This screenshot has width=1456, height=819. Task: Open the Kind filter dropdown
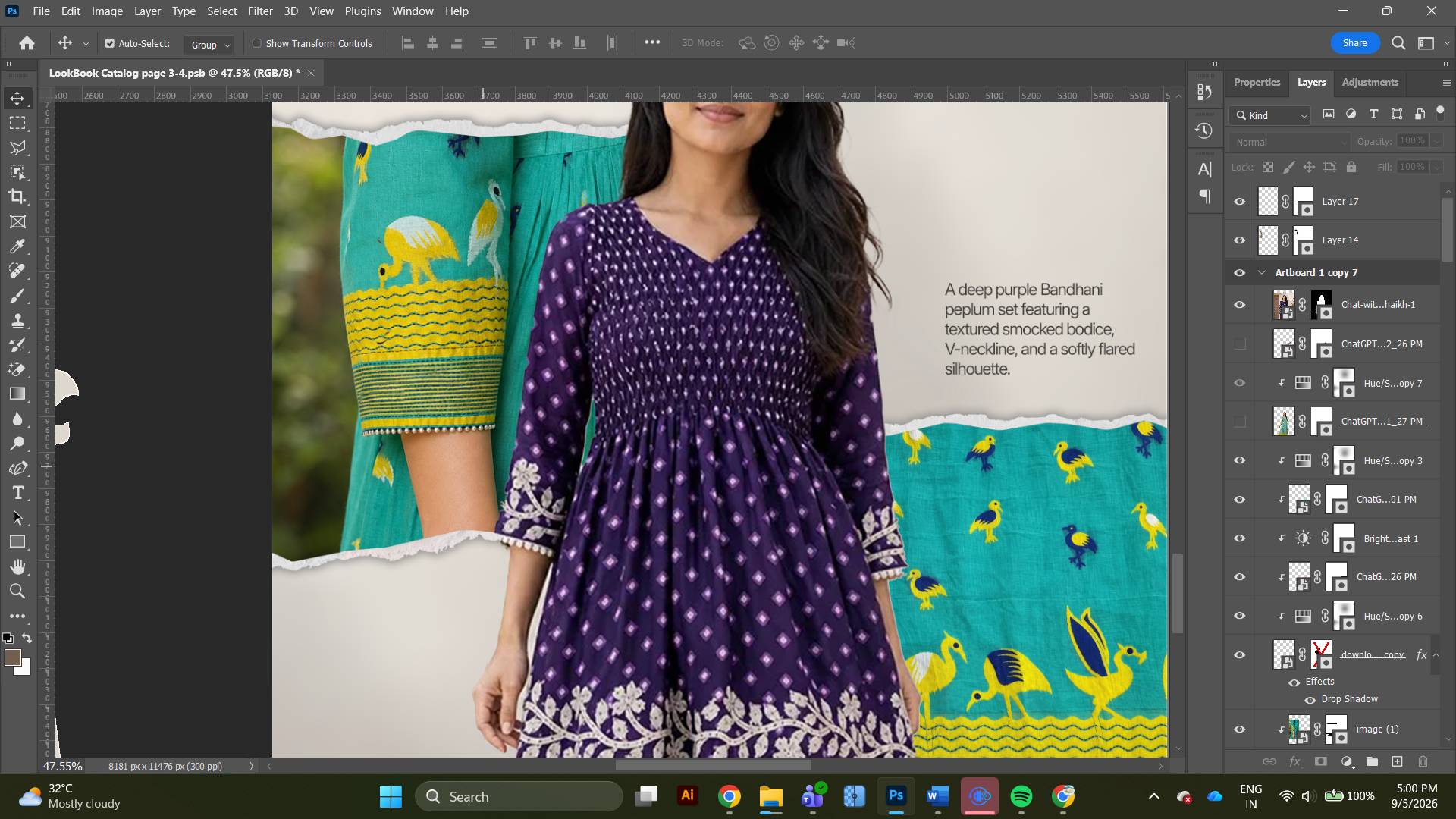point(1270,115)
